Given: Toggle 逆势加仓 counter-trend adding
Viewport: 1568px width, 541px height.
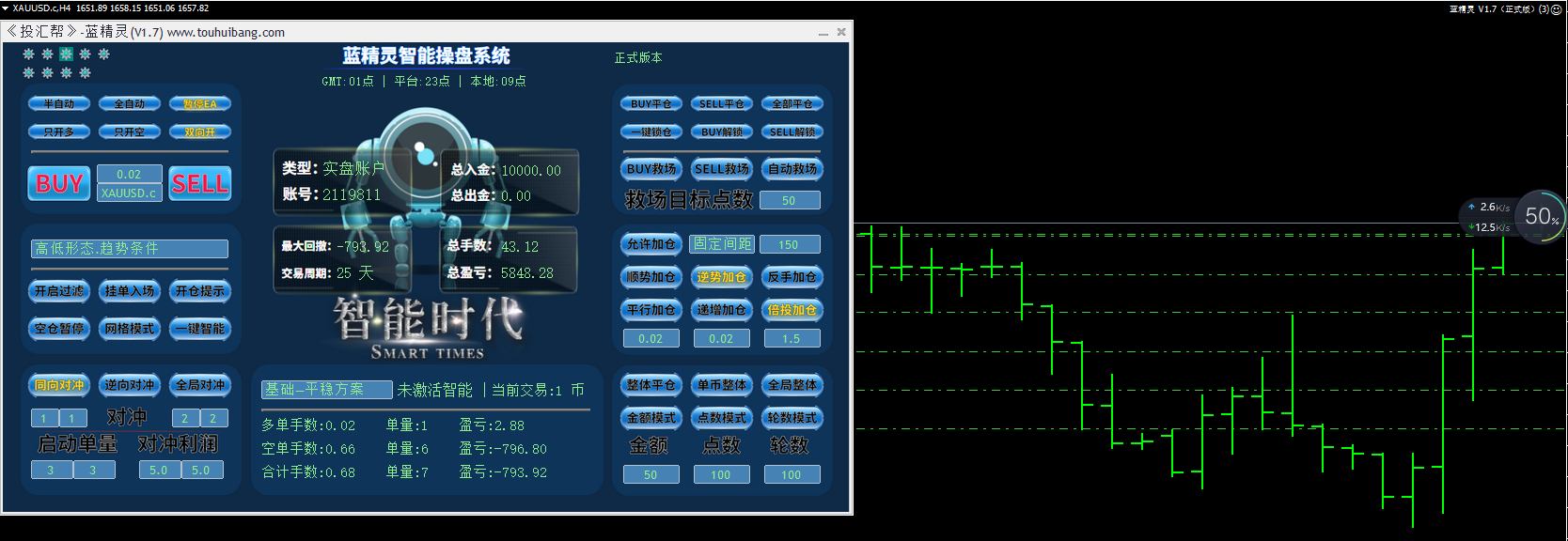Looking at the screenshot, I should click(x=722, y=277).
